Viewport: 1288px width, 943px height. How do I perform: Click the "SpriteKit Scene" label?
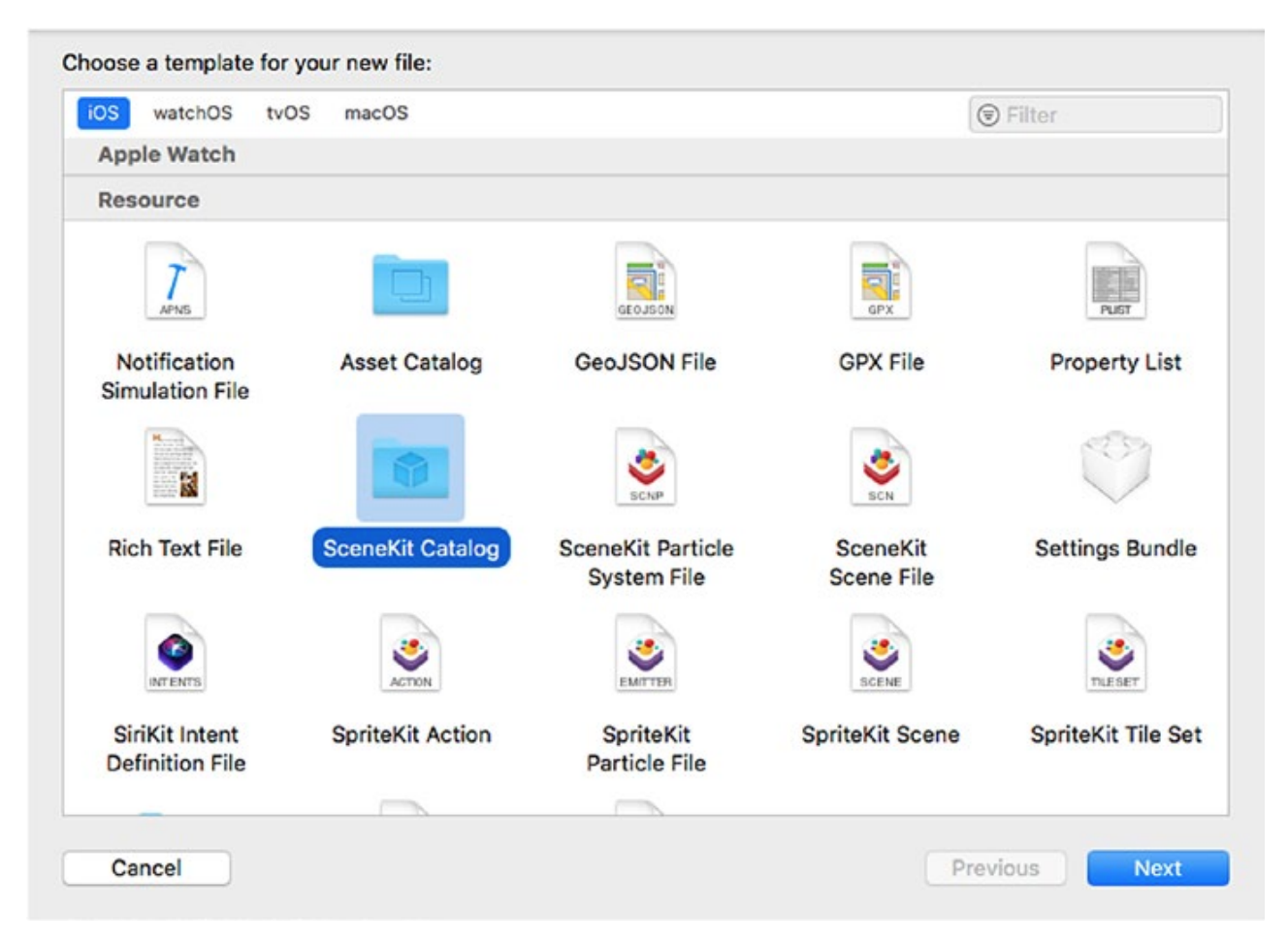pyautogui.click(x=881, y=734)
